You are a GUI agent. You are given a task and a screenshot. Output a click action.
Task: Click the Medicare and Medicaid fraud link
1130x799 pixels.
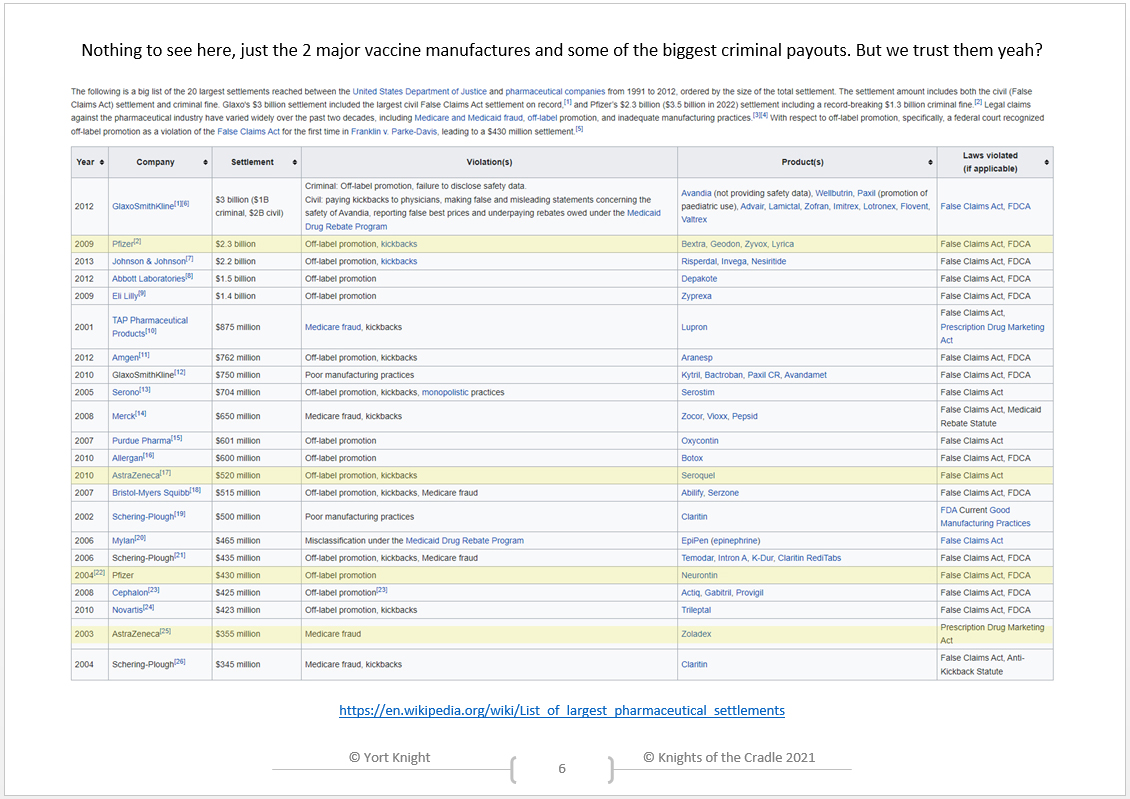click(x=468, y=117)
